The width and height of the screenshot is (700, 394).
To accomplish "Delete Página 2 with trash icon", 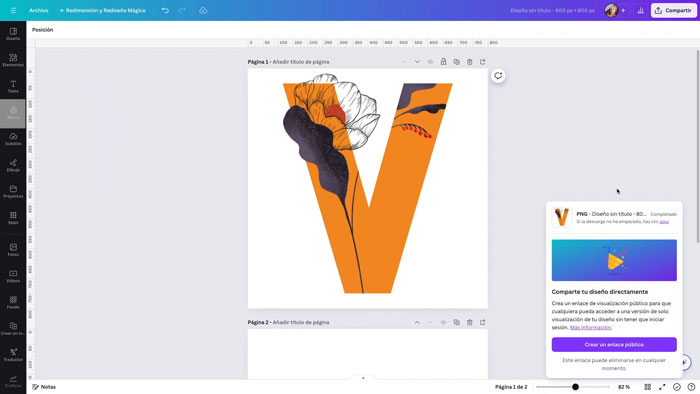I will click(x=470, y=322).
